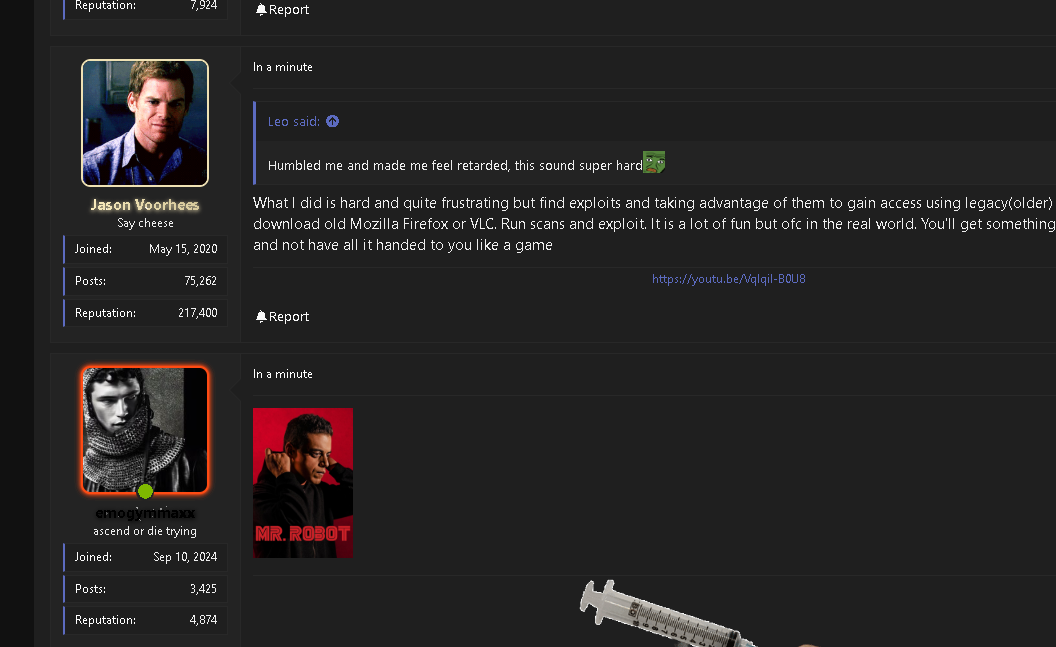The image size is (1056, 647).
Task: Select emogymmaxx's reputation value 4,874
Action: tap(203, 620)
